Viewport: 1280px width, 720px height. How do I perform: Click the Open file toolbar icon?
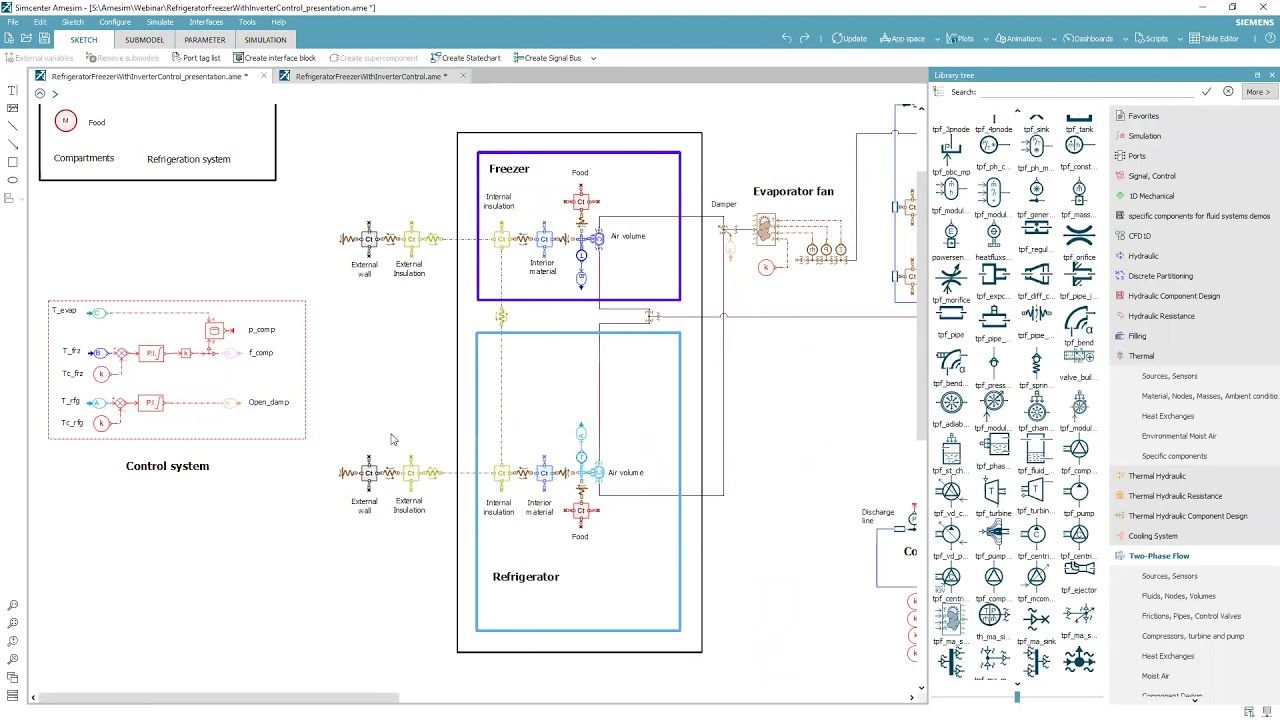(26, 39)
